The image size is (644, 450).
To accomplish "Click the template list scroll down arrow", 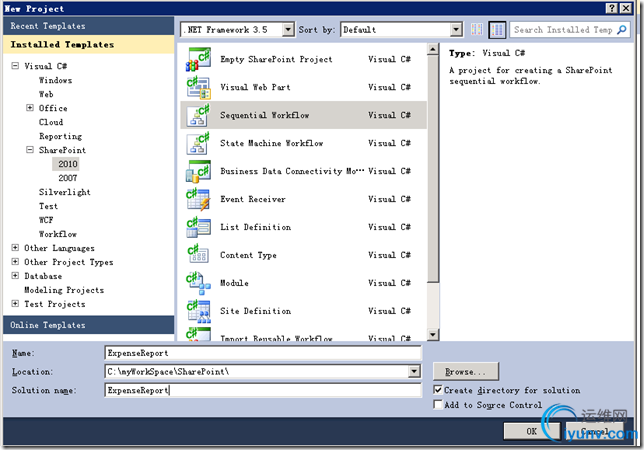I will (x=432, y=335).
